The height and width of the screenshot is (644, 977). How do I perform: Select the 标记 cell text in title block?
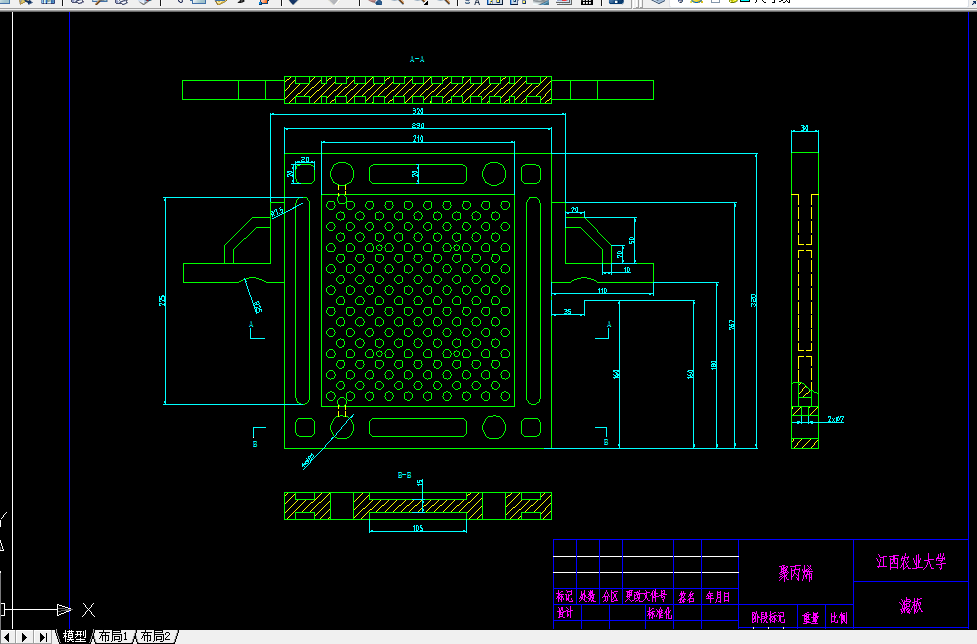[565, 597]
